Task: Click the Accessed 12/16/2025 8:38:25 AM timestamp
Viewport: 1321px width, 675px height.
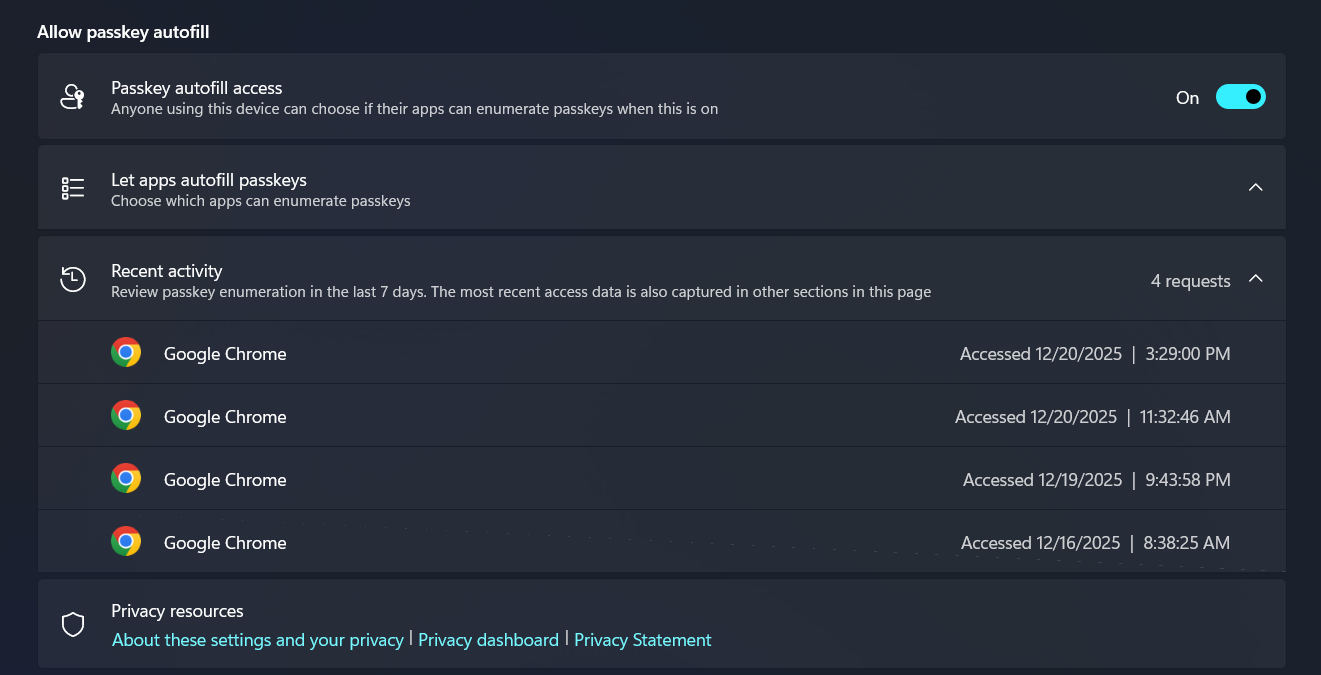Action: 1095,543
